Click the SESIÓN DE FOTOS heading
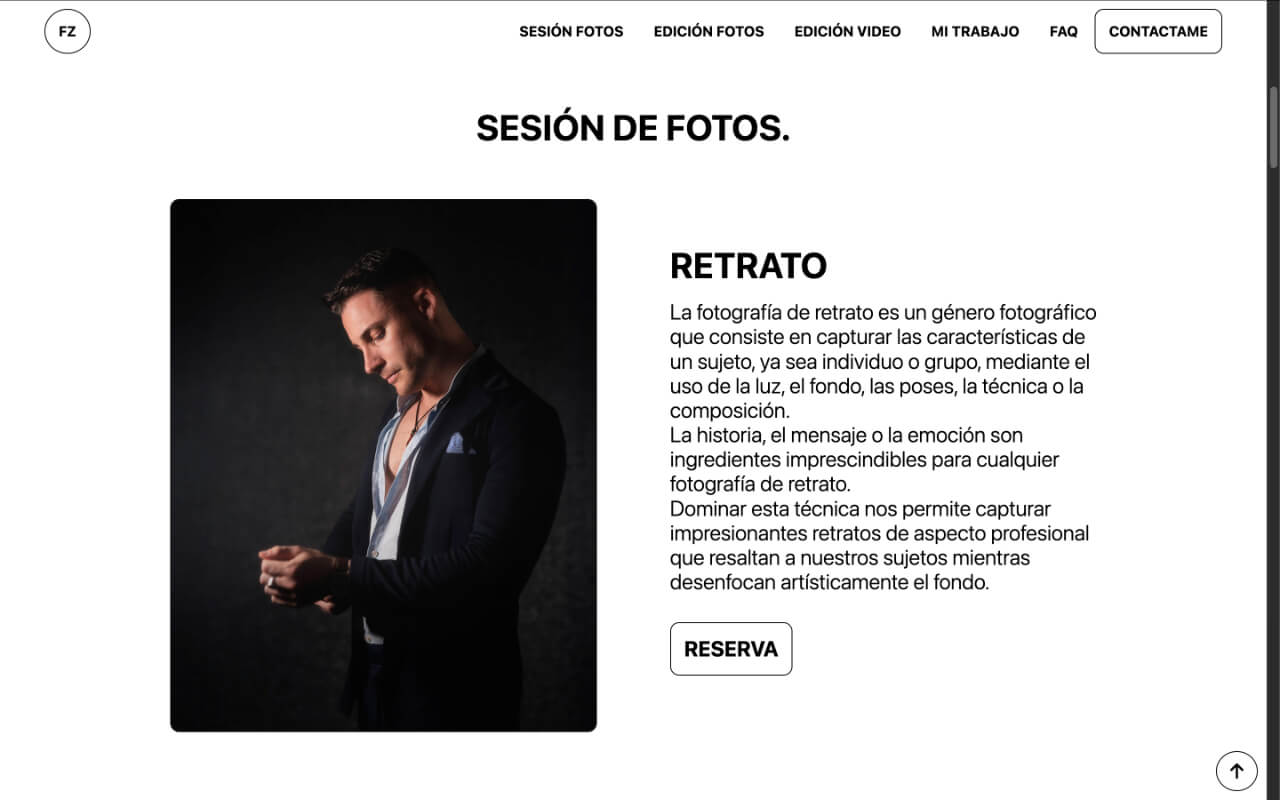Viewport: 1280px width, 800px height. 633,128
